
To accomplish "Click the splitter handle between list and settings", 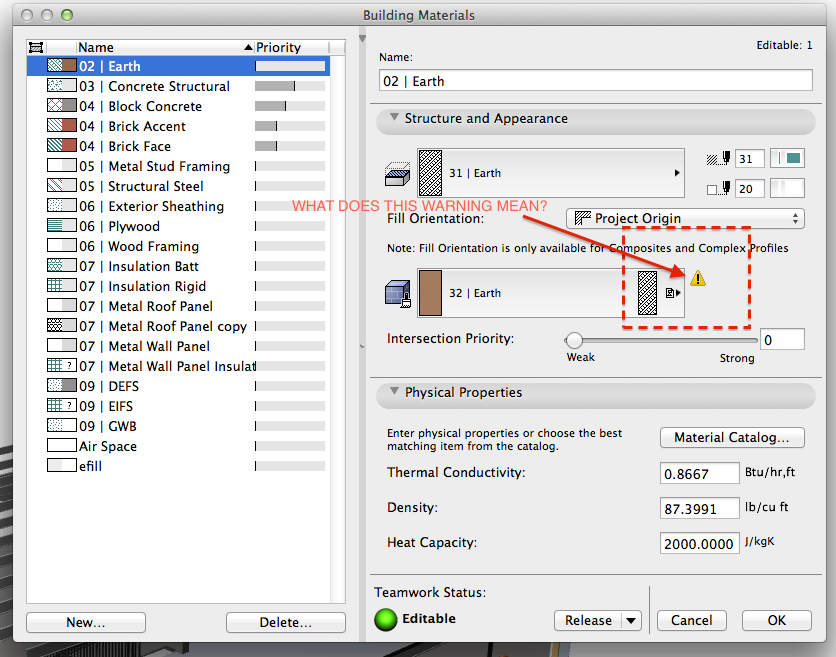I will 363,346.
